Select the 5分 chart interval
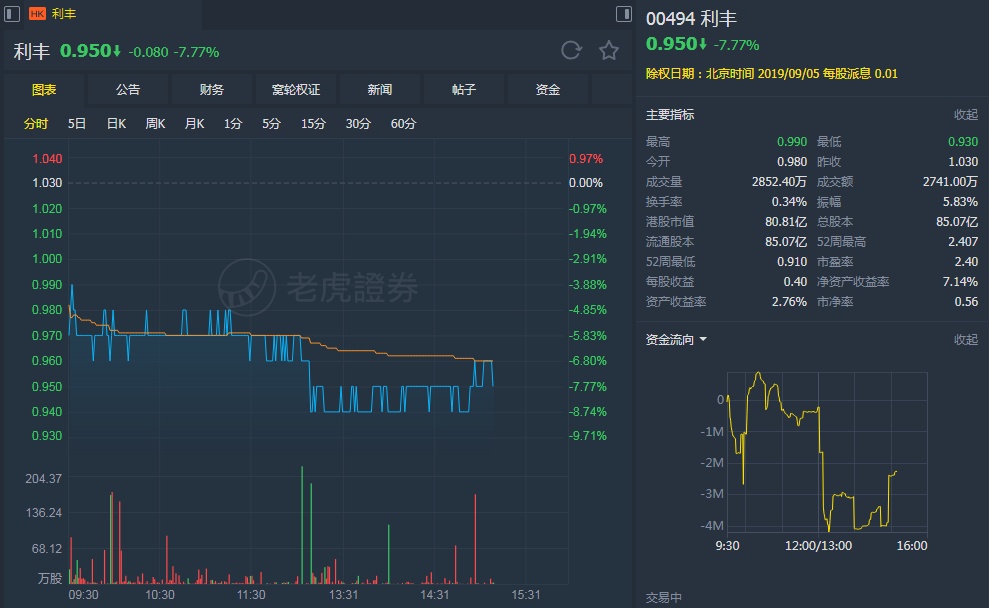Viewport: 989px width, 608px height. click(x=271, y=124)
